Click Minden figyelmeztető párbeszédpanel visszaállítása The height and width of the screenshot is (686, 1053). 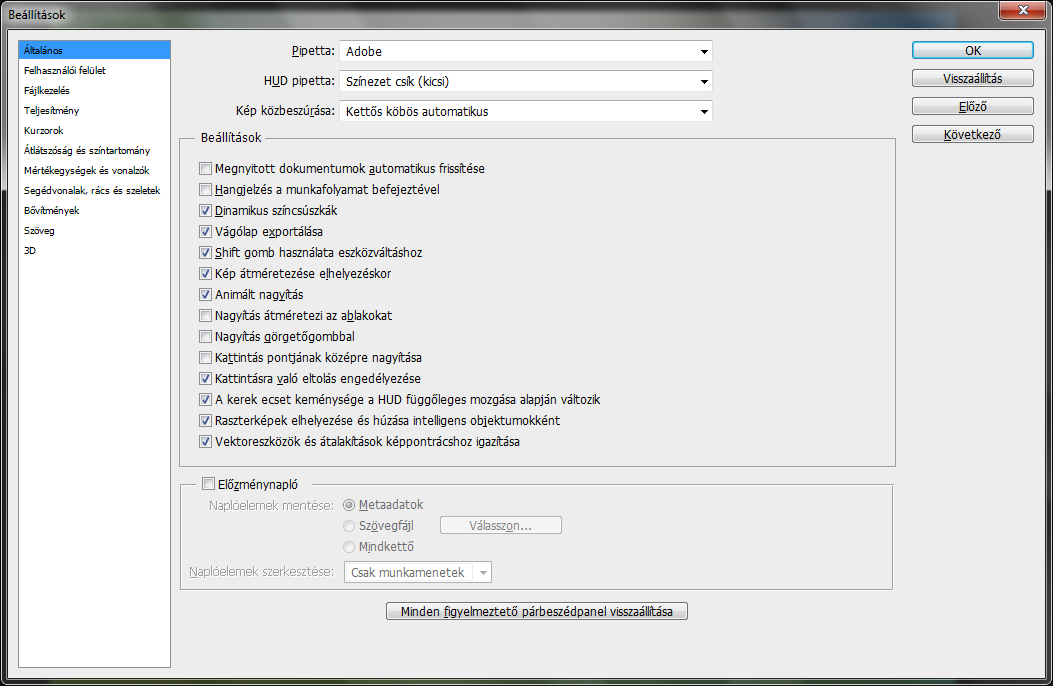(x=537, y=611)
